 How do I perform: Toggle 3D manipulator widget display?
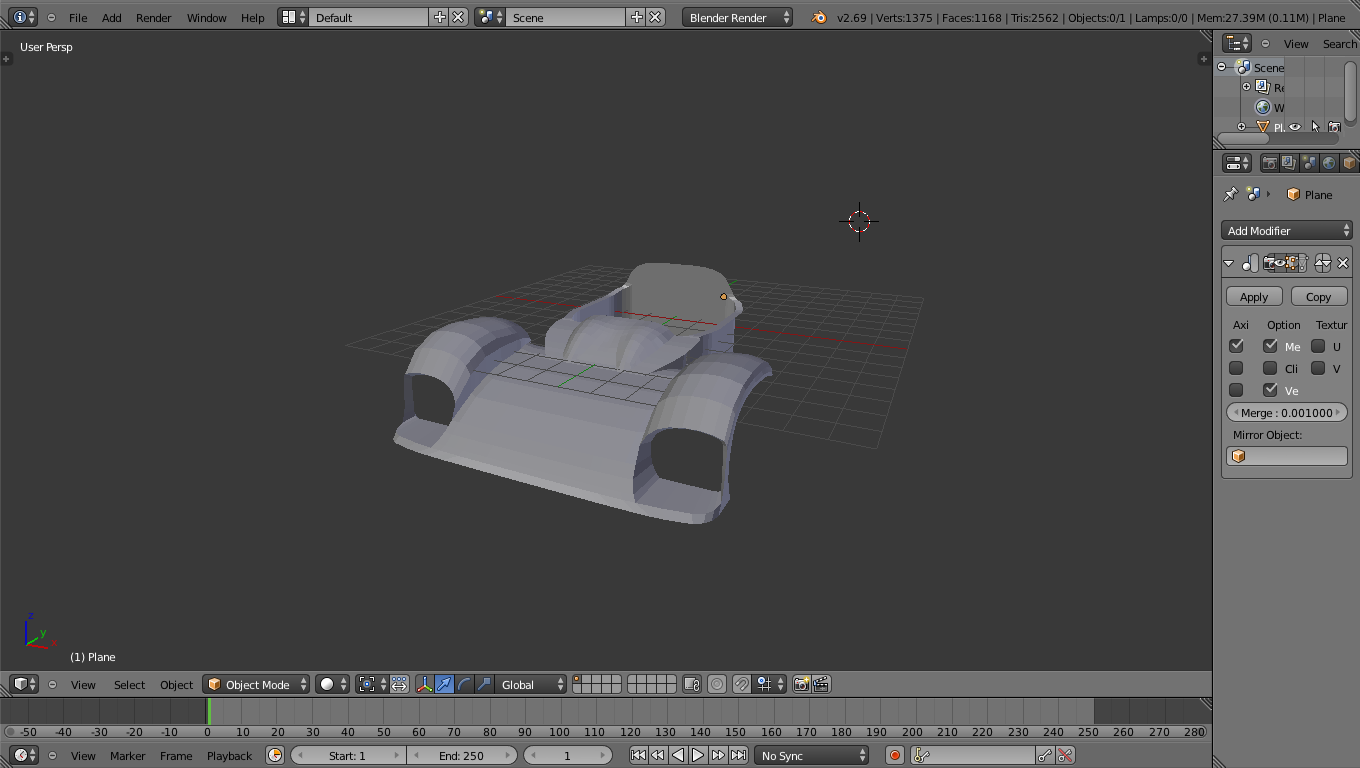[424, 684]
